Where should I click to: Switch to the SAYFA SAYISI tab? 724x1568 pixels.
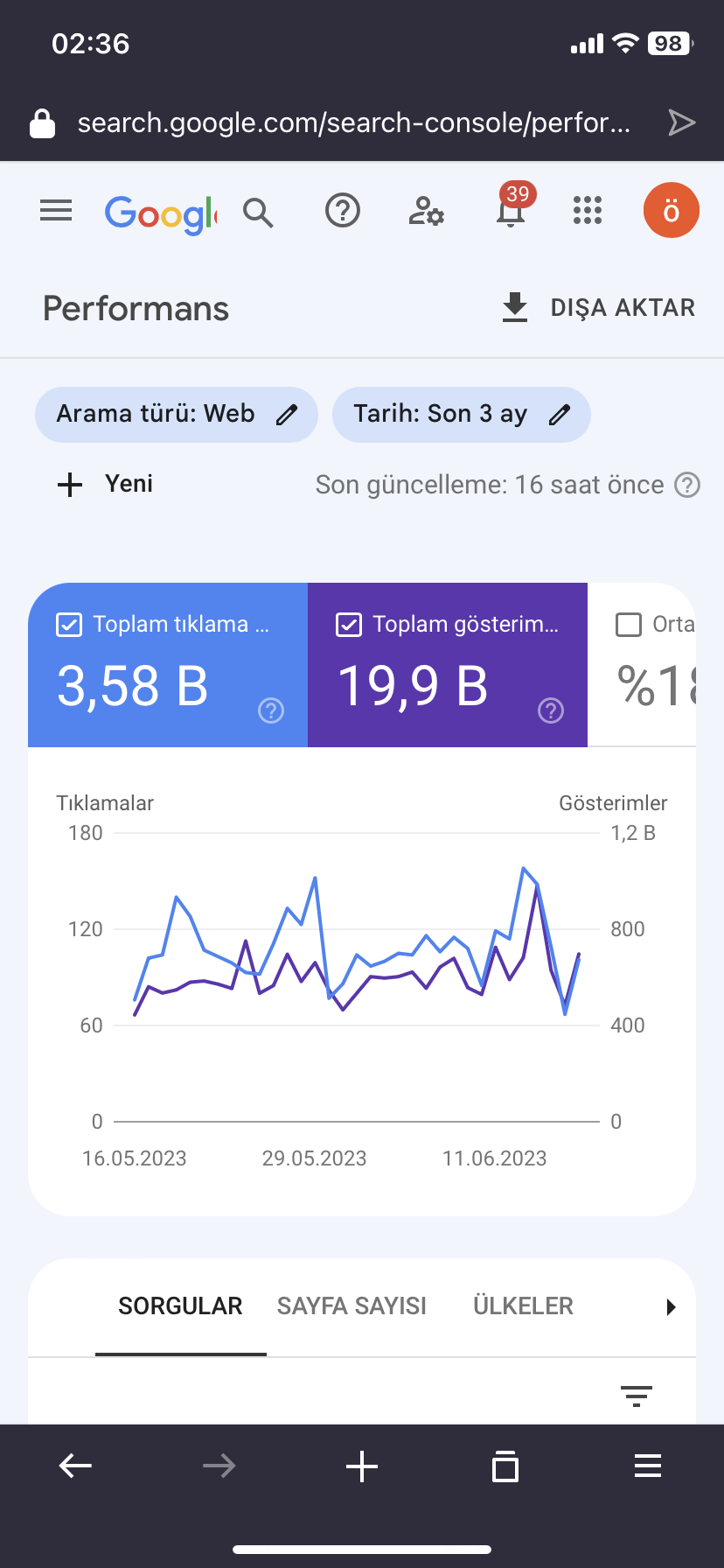coord(352,1306)
